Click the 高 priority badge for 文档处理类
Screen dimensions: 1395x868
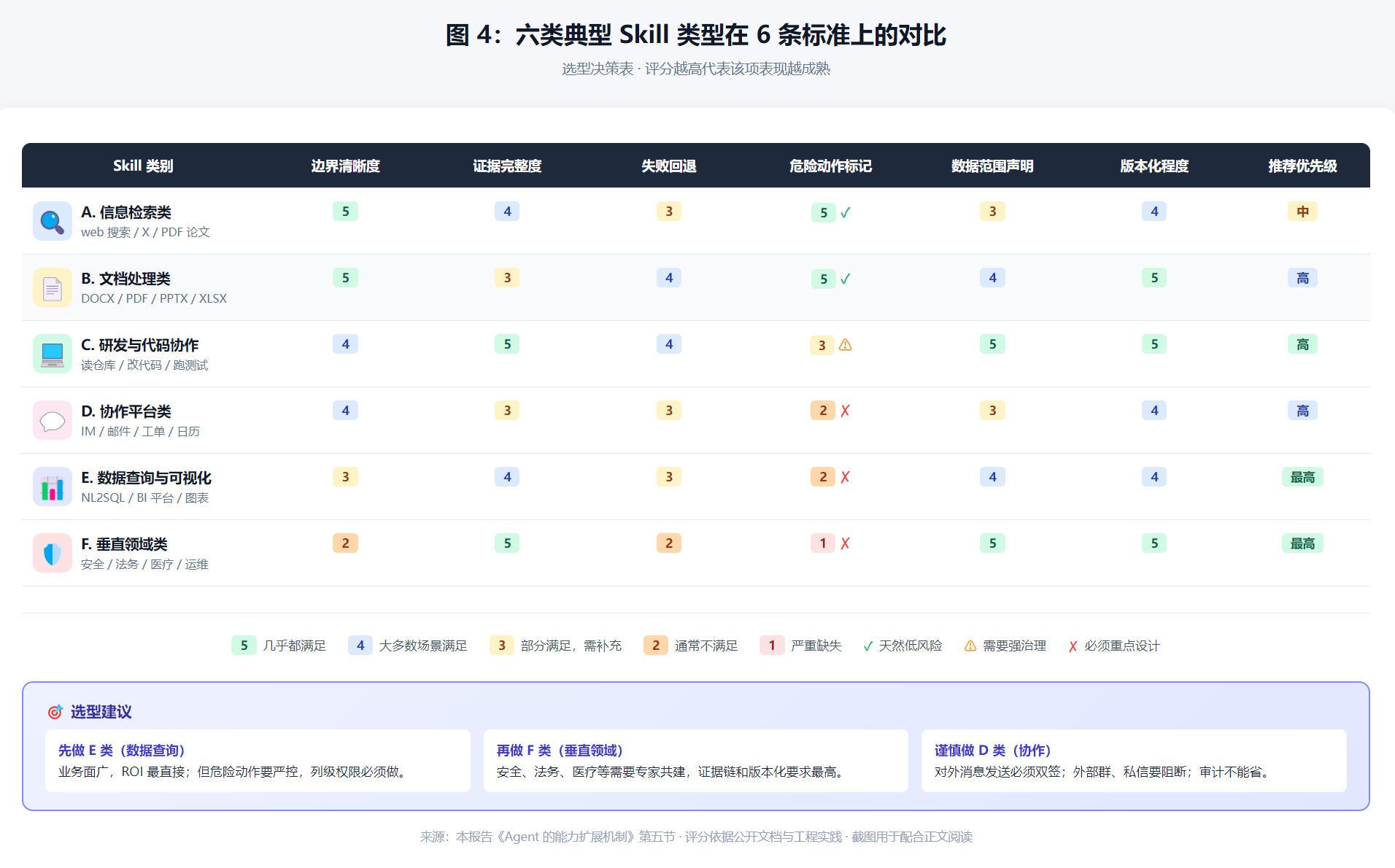point(1302,278)
